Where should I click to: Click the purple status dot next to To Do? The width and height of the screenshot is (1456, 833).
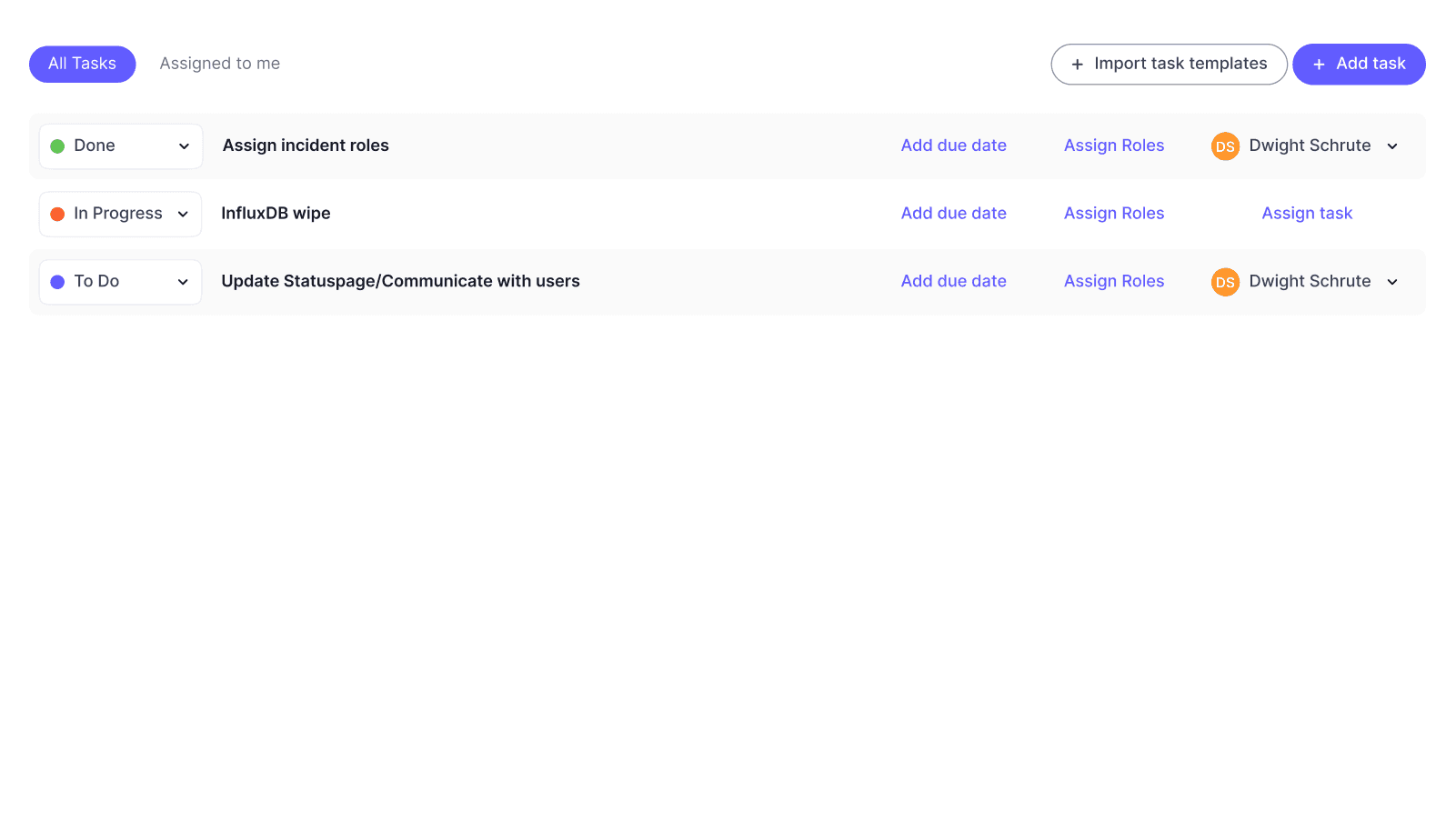[57, 282]
